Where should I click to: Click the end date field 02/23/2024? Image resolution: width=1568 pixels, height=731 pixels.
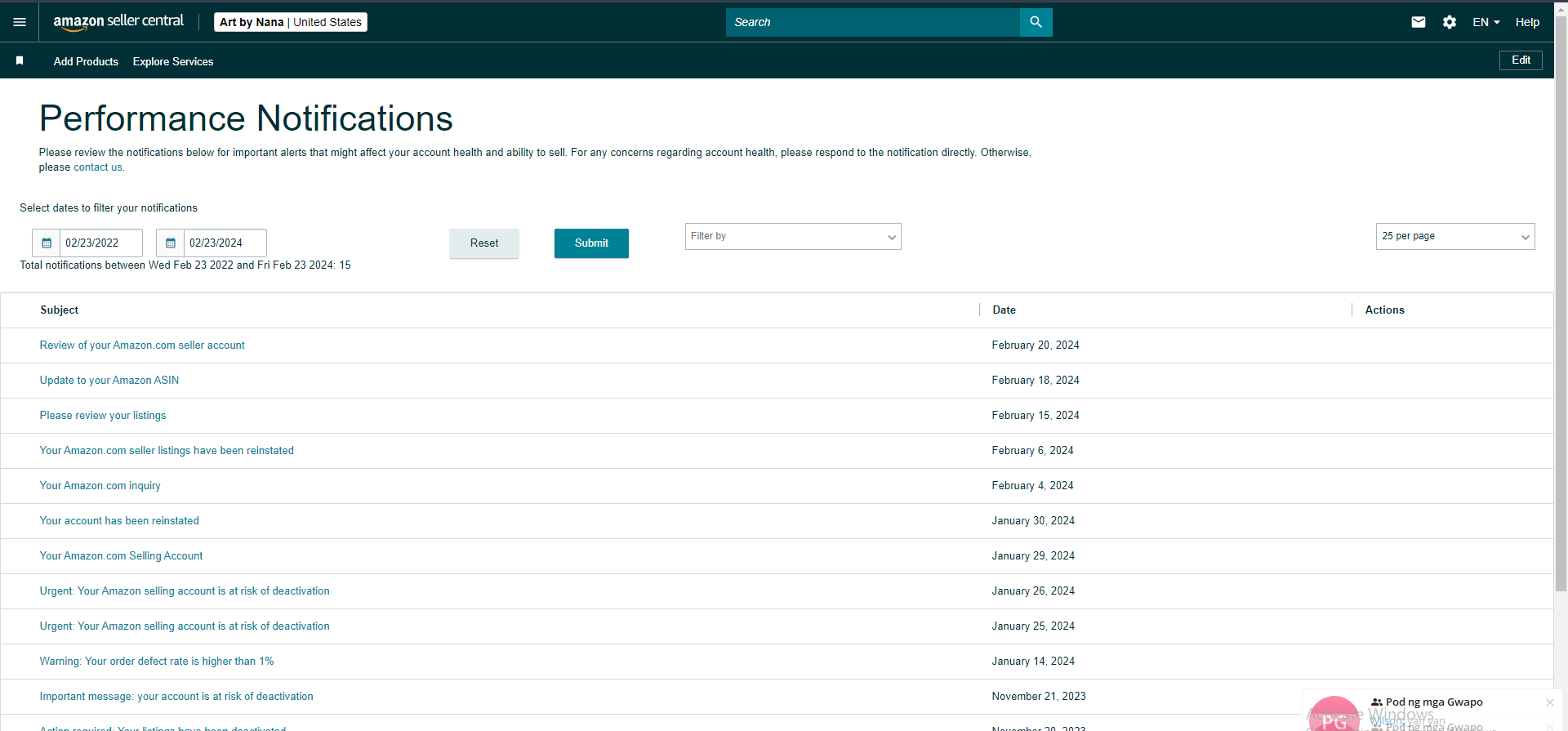(225, 243)
